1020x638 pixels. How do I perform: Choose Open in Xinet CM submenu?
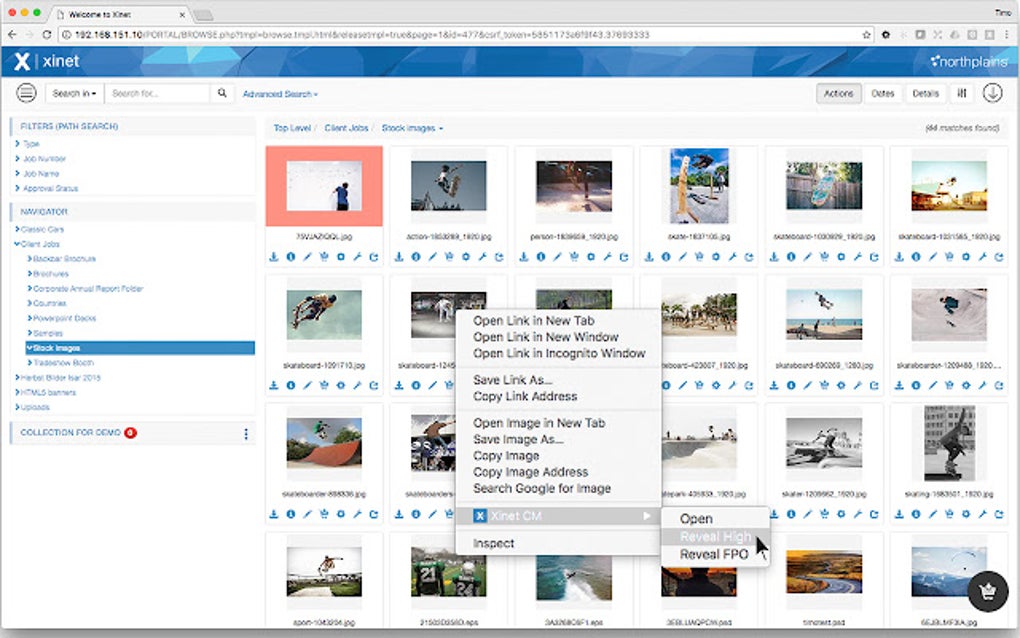click(696, 518)
